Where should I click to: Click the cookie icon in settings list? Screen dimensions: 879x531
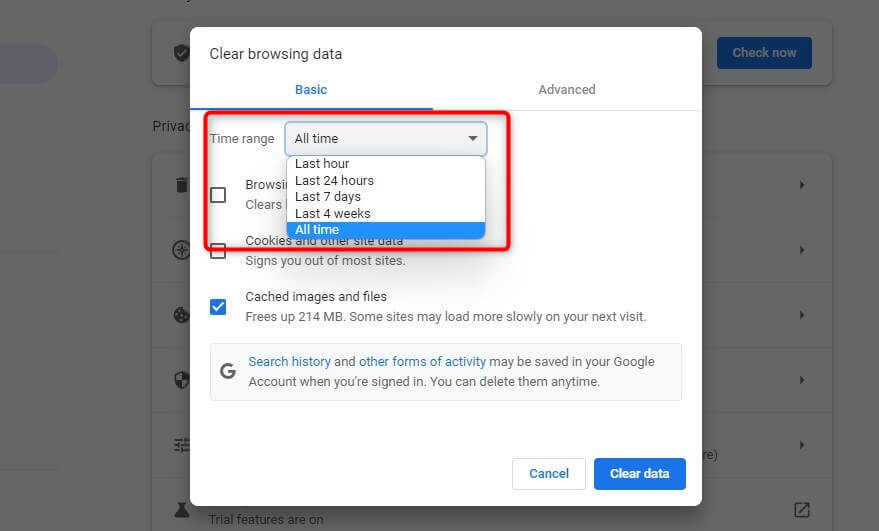coord(181,315)
